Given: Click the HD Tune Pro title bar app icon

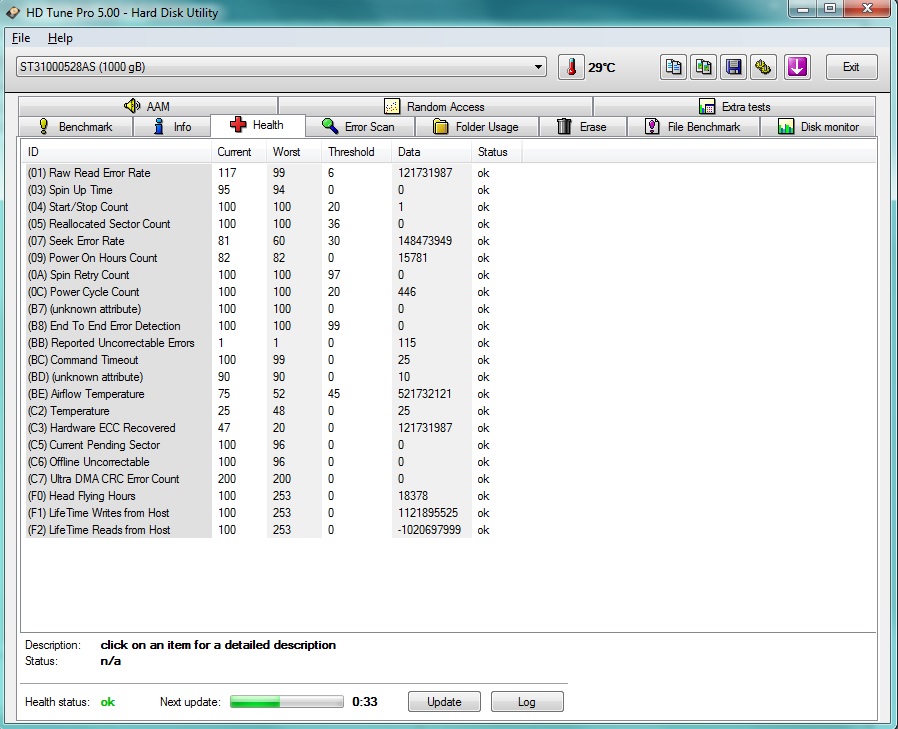Looking at the screenshot, I should tap(13, 12).
